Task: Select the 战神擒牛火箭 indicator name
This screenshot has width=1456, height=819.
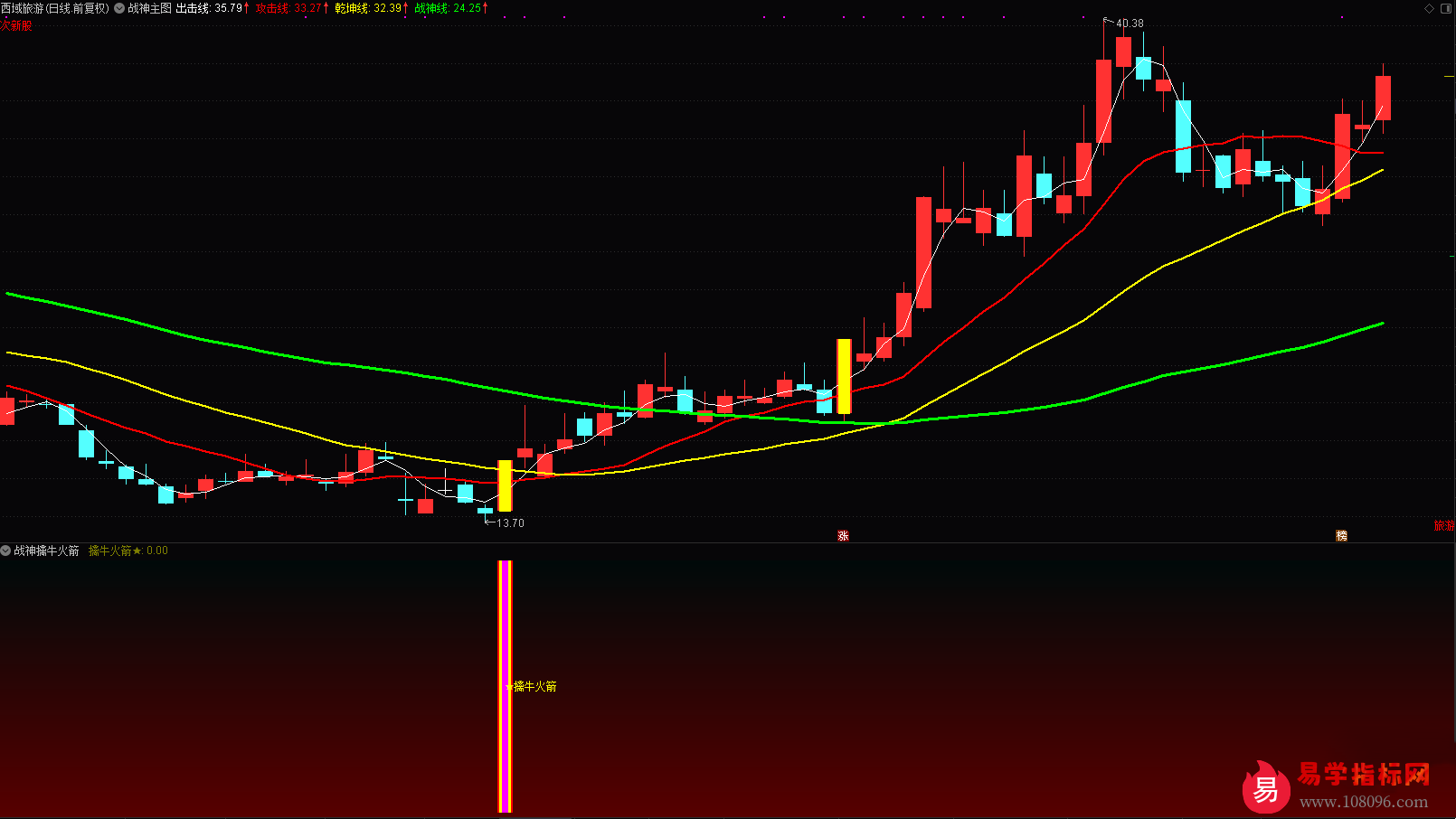Action: point(46,551)
